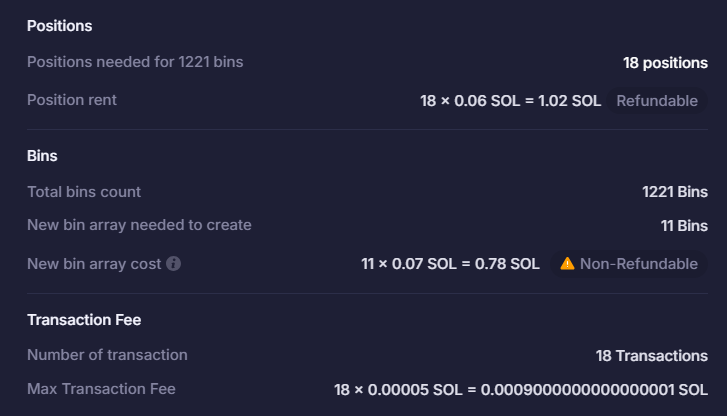
Task: Click the orange warning triangle icon
Action: [567, 264]
